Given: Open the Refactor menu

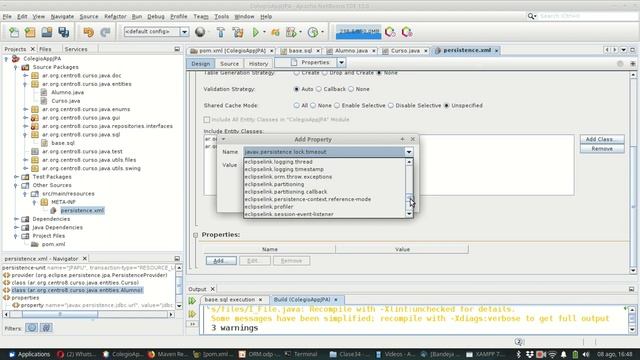Looking at the screenshot, I should pos(115,16).
